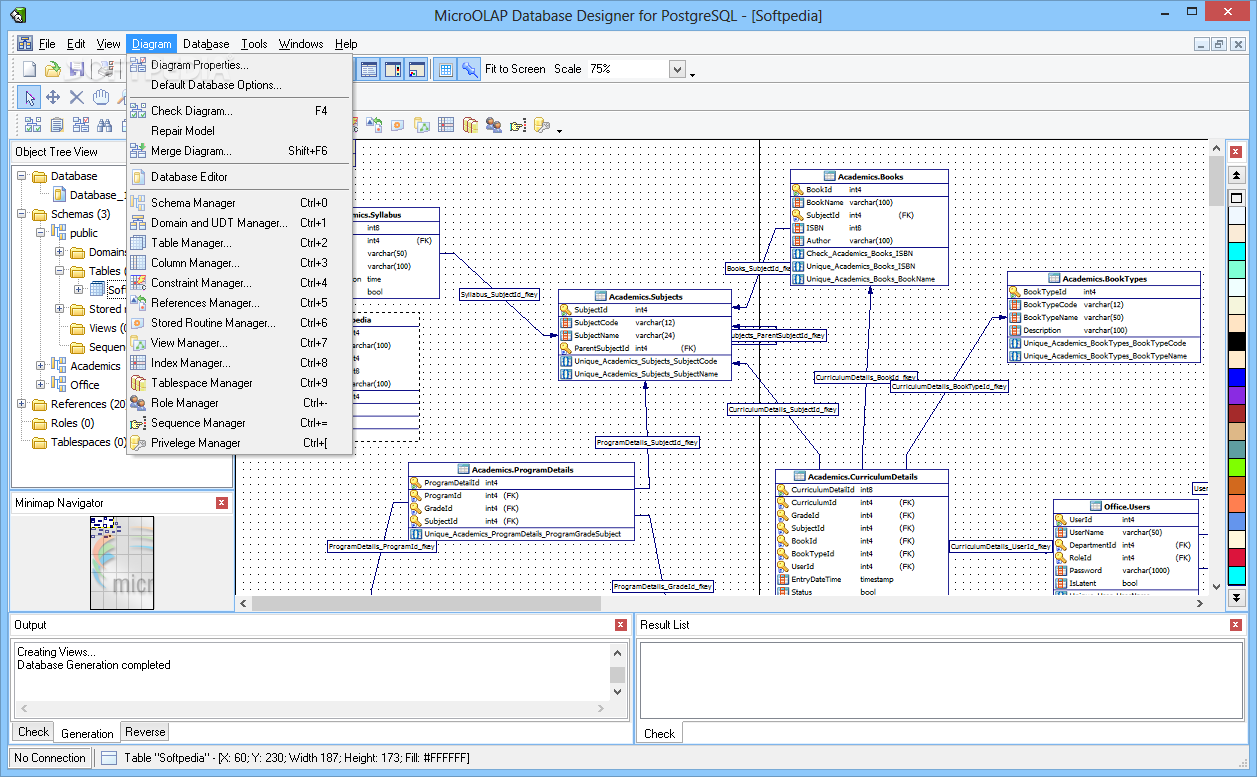This screenshot has height=777, width=1257.
Task: Open Privilege Manager key toolbar icon
Action: (x=541, y=125)
